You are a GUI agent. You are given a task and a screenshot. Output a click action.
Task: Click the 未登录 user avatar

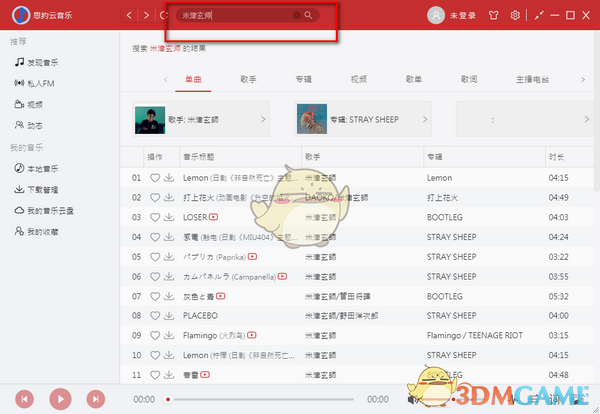(x=435, y=16)
